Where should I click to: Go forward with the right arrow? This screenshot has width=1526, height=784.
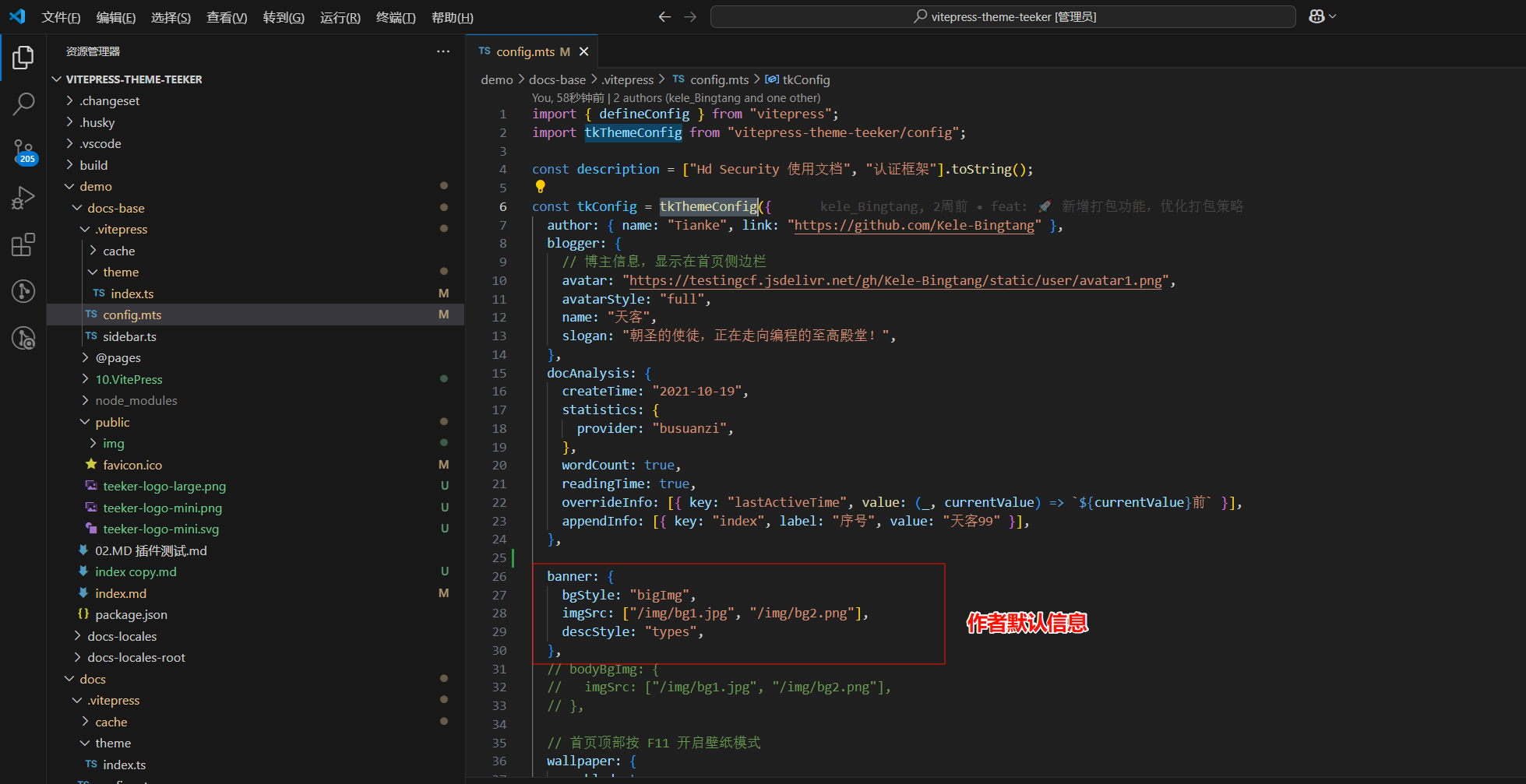point(690,16)
